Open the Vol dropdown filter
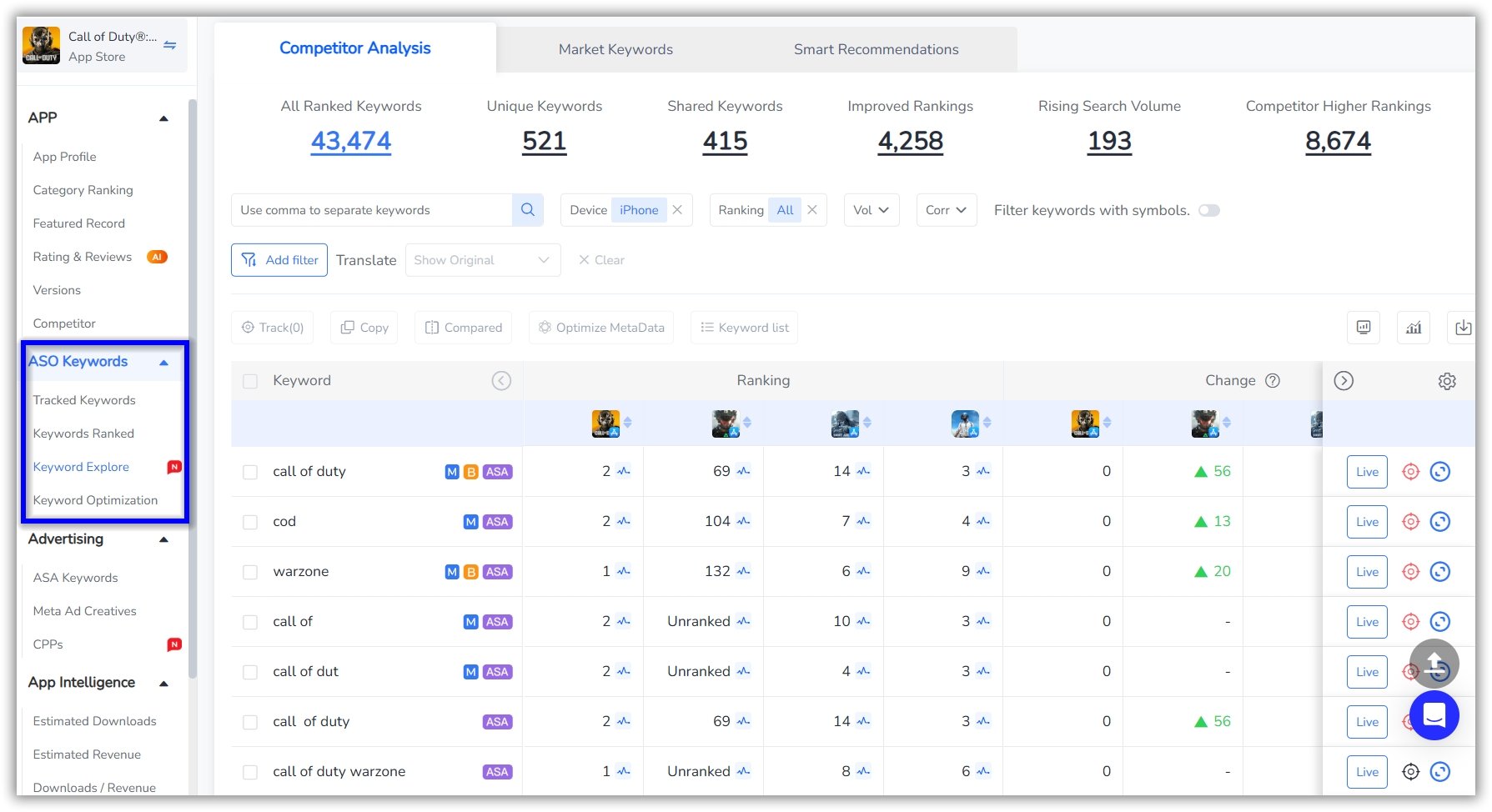 pos(871,210)
